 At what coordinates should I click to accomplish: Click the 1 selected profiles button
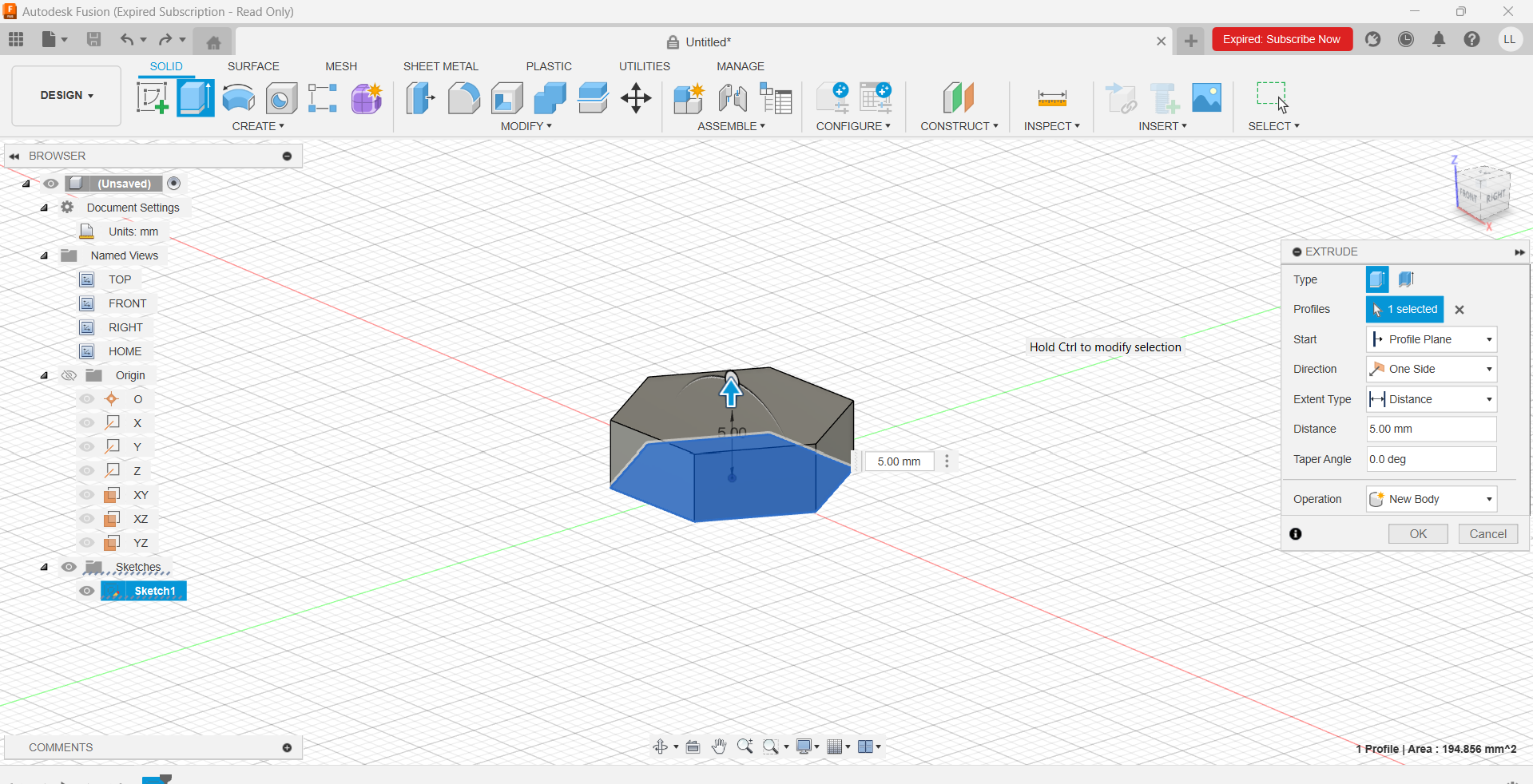point(1404,309)
